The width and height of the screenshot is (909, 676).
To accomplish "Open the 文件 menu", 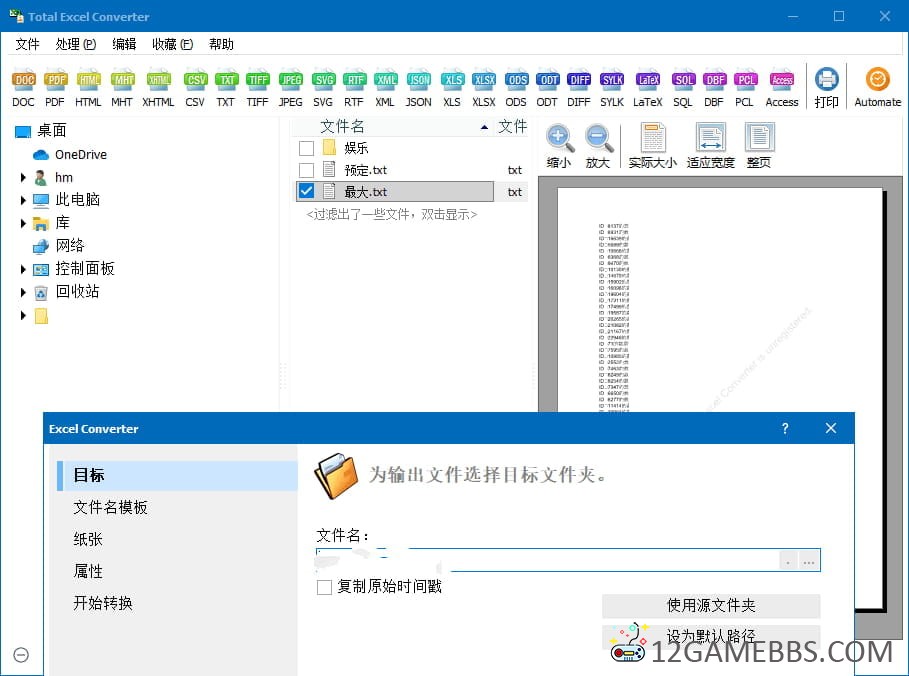I will [27, 44].
